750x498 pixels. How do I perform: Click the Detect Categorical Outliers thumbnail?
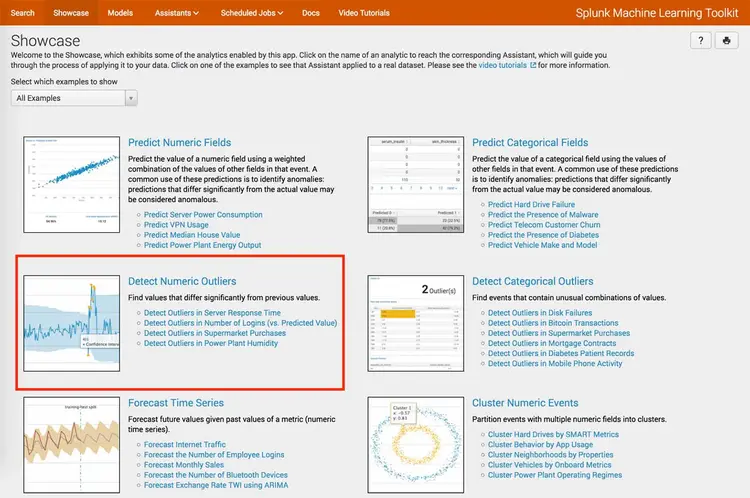[x=416, y=323]
